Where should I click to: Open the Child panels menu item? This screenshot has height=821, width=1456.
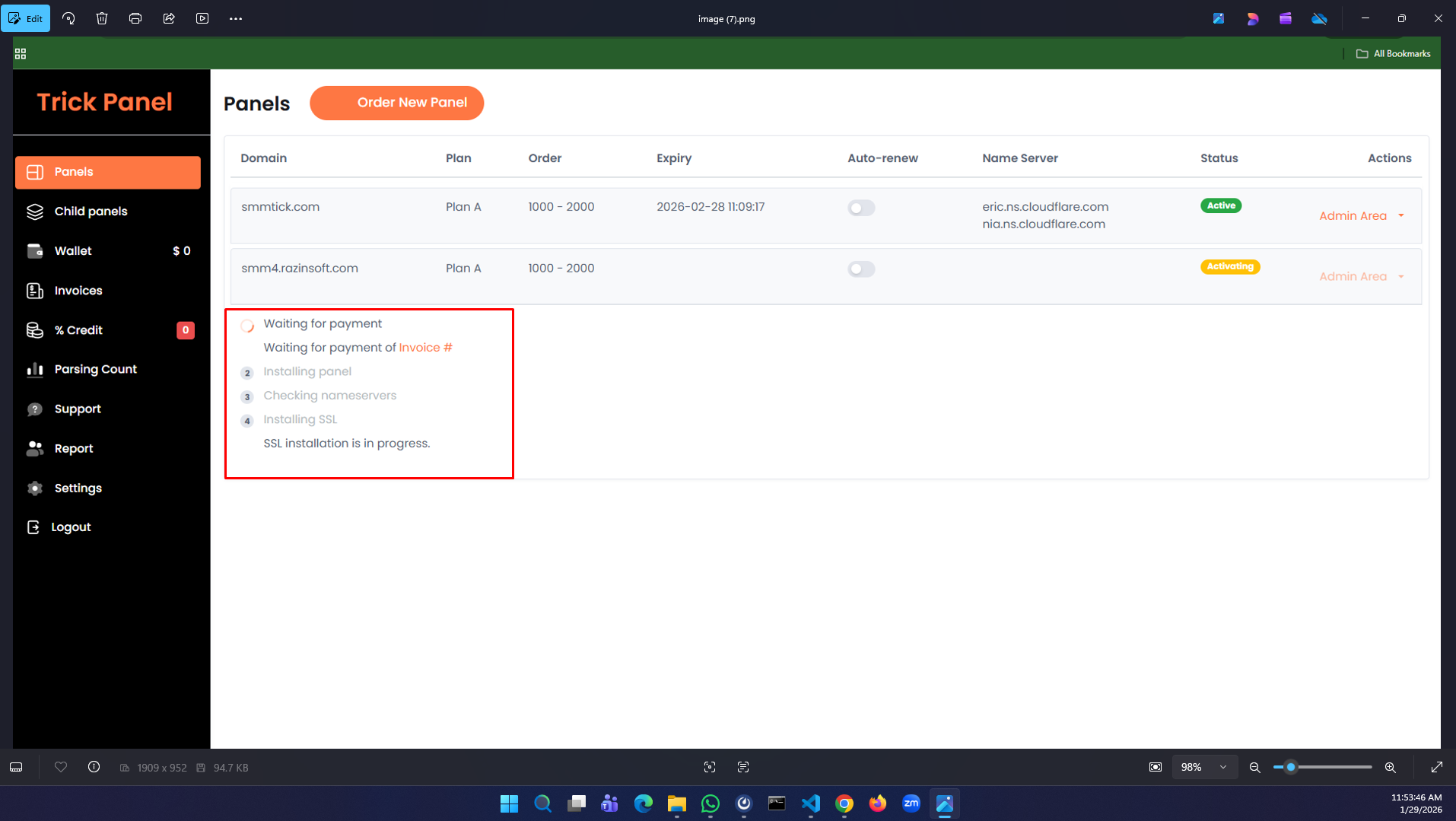tap(91, 212)
